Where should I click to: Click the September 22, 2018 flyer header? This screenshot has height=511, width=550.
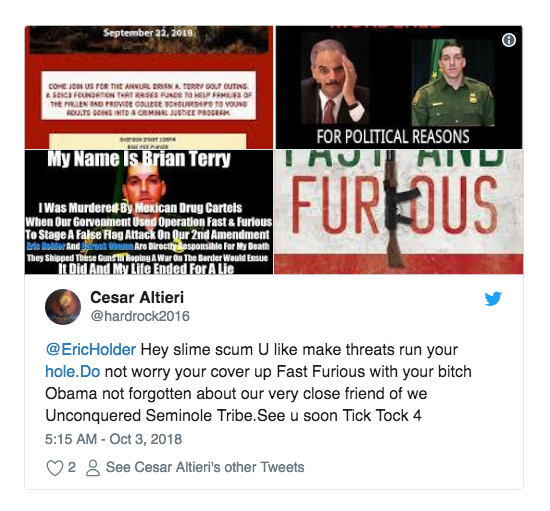coord(148,33)
